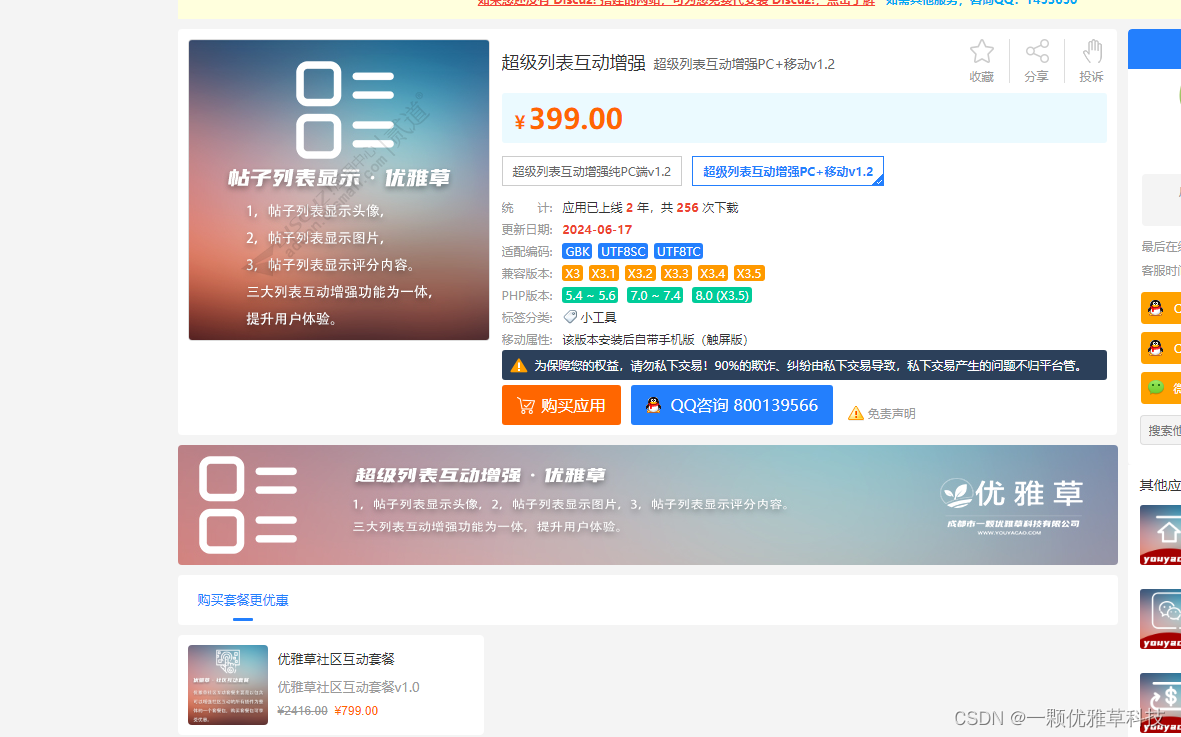
Task: Click the PHP 5.4 ~ 5.6 tag
Action: click(x=590, y=295)
